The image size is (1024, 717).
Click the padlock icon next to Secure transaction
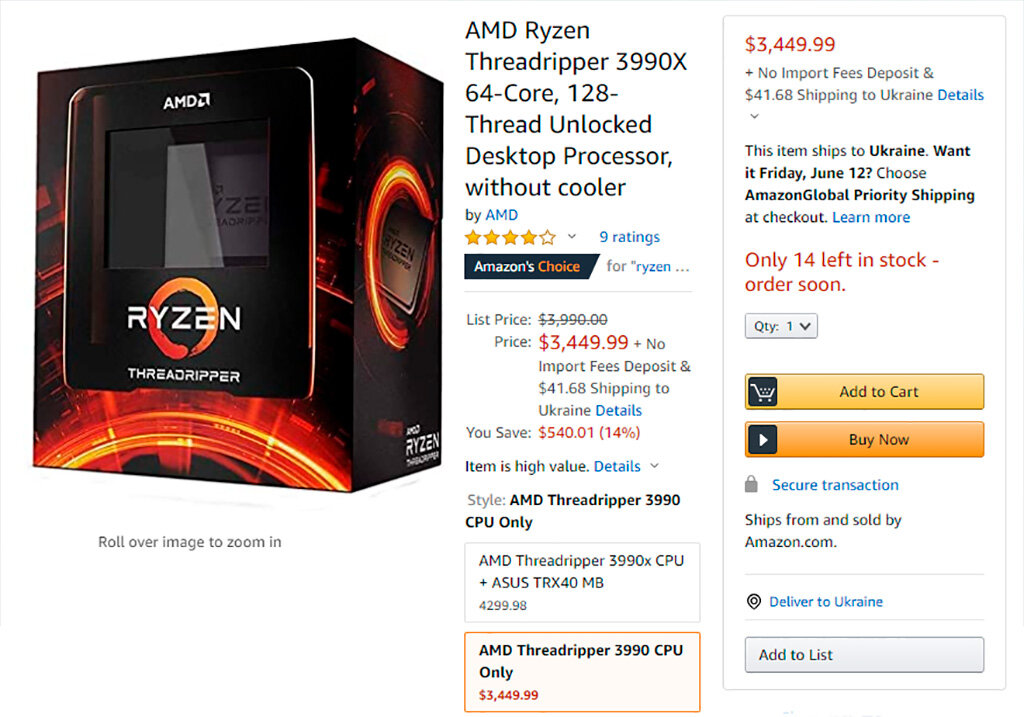coord(750,485)
